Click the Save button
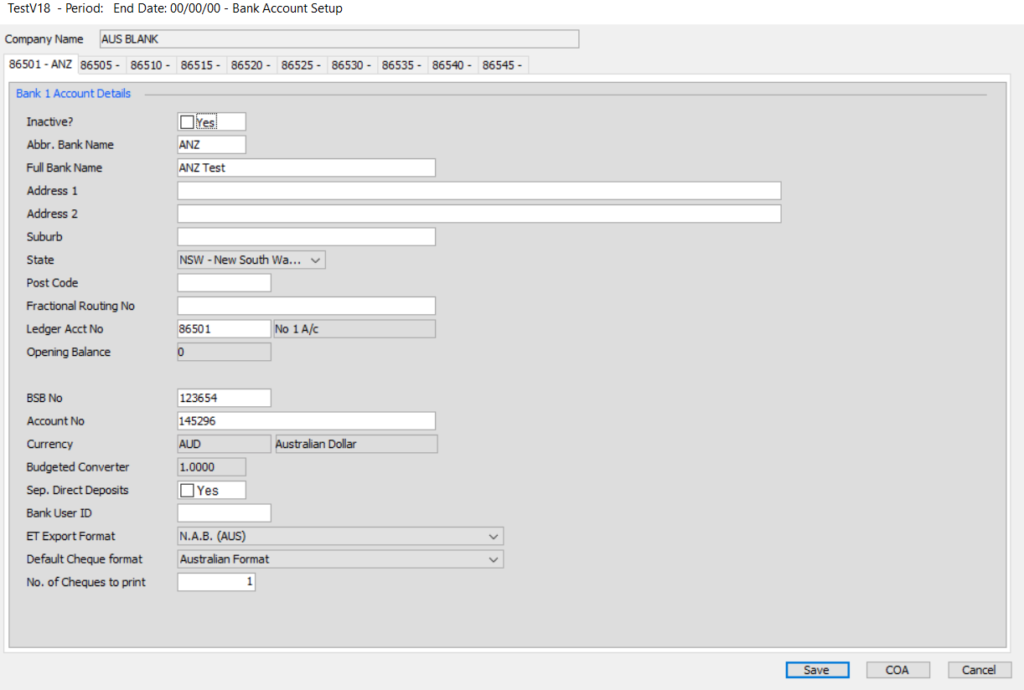1024x690 pixels. [817, 669]
